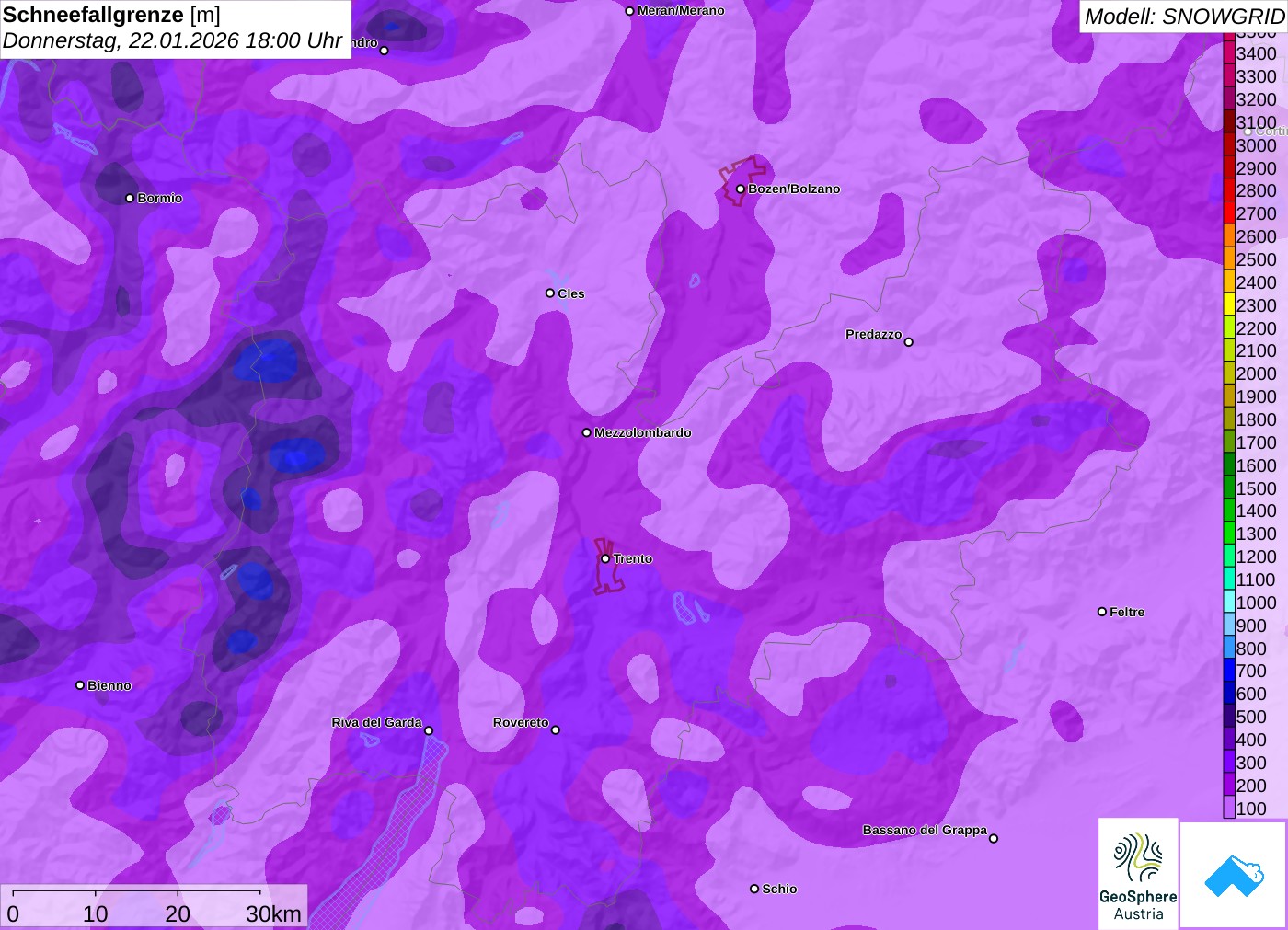Viewport: 1288px width, 930px height.
Task: Select the Mezzolombardo map marker
Action: (x=587, y=432)
